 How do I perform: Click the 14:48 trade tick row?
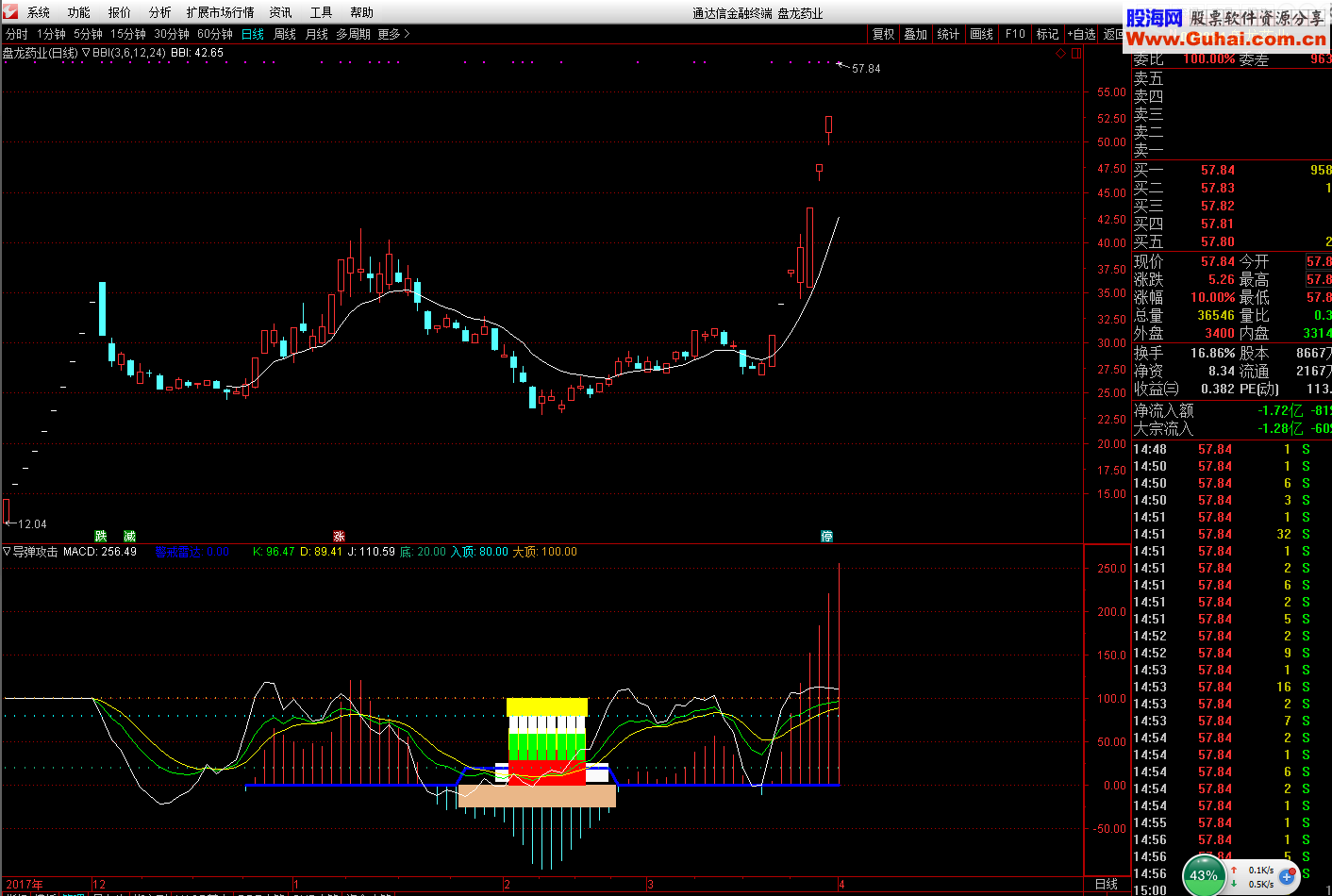1232,449
